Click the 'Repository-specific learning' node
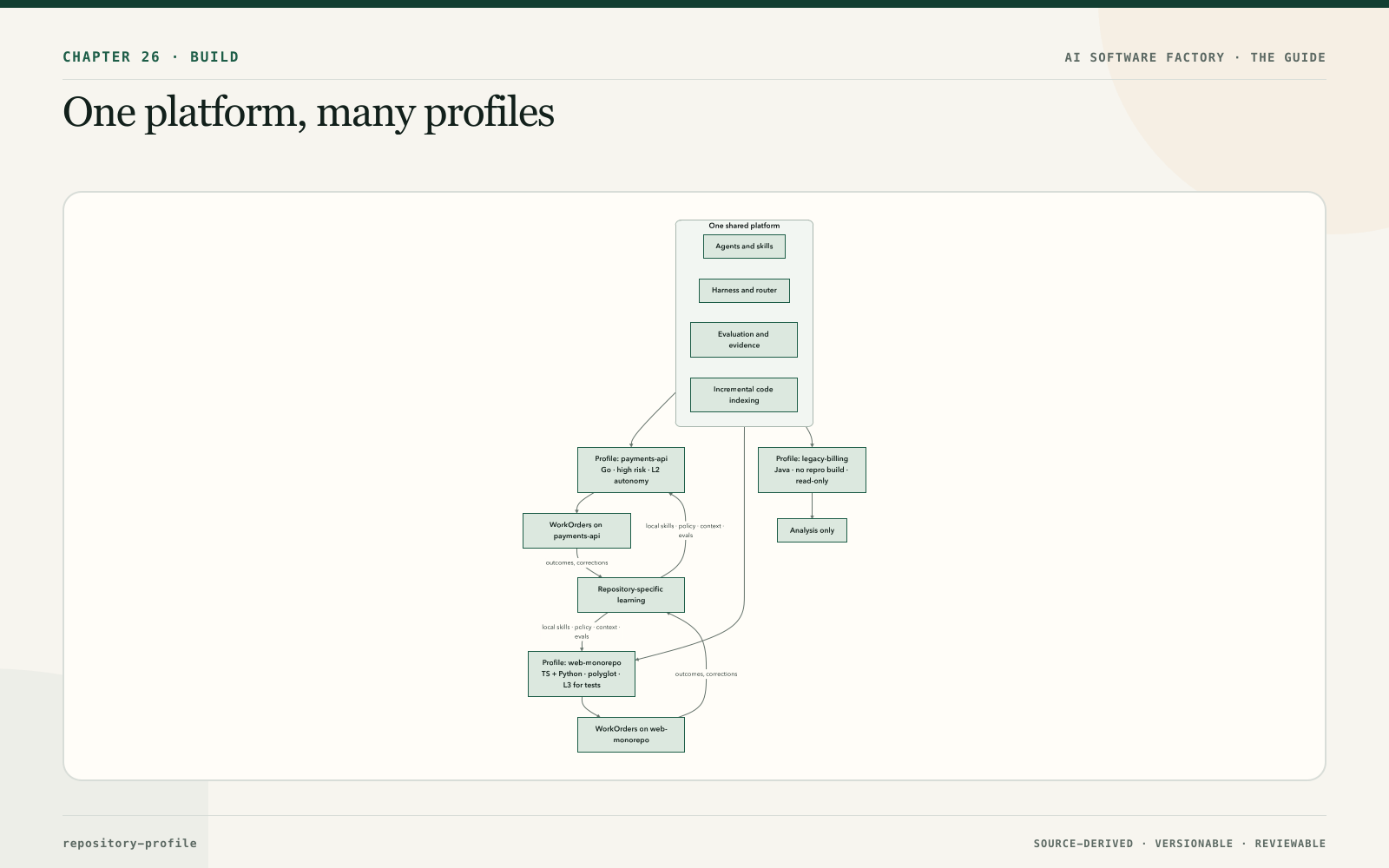Image resolution: width=1389 pixels, height=868 pixels. click(x=631, y=595)
